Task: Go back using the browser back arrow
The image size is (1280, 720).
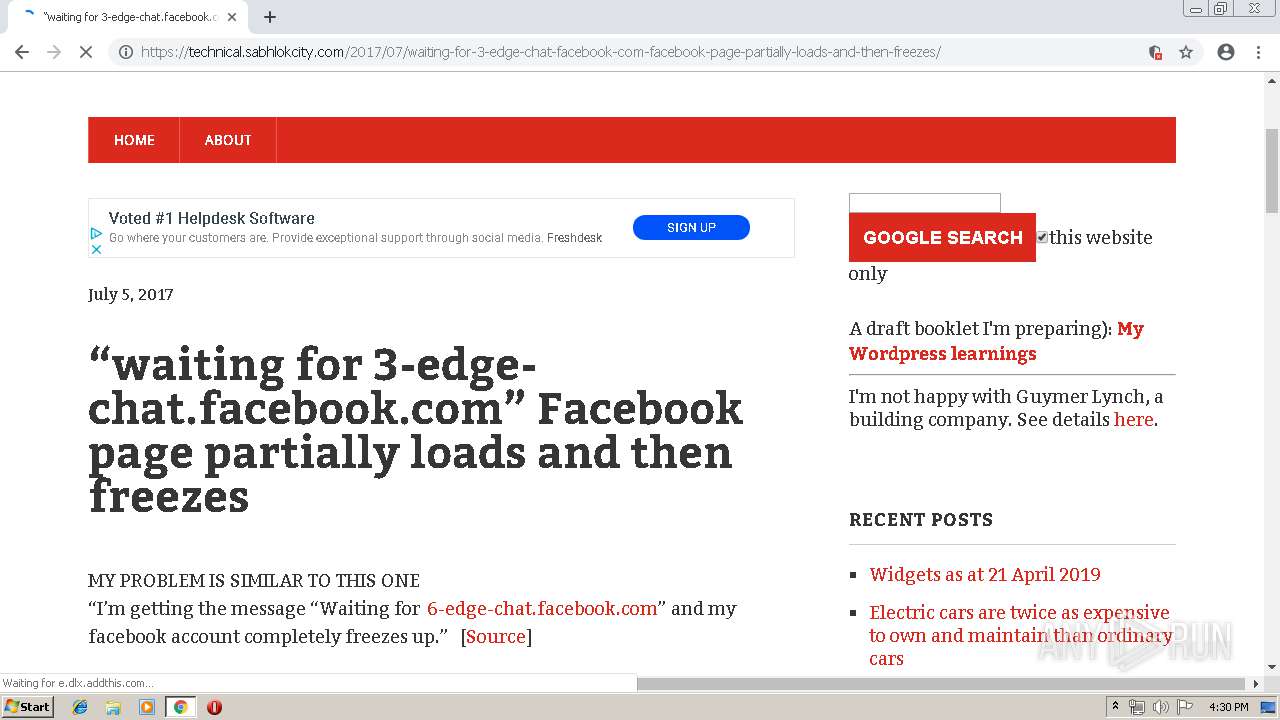Action: (x=22, y=52)
